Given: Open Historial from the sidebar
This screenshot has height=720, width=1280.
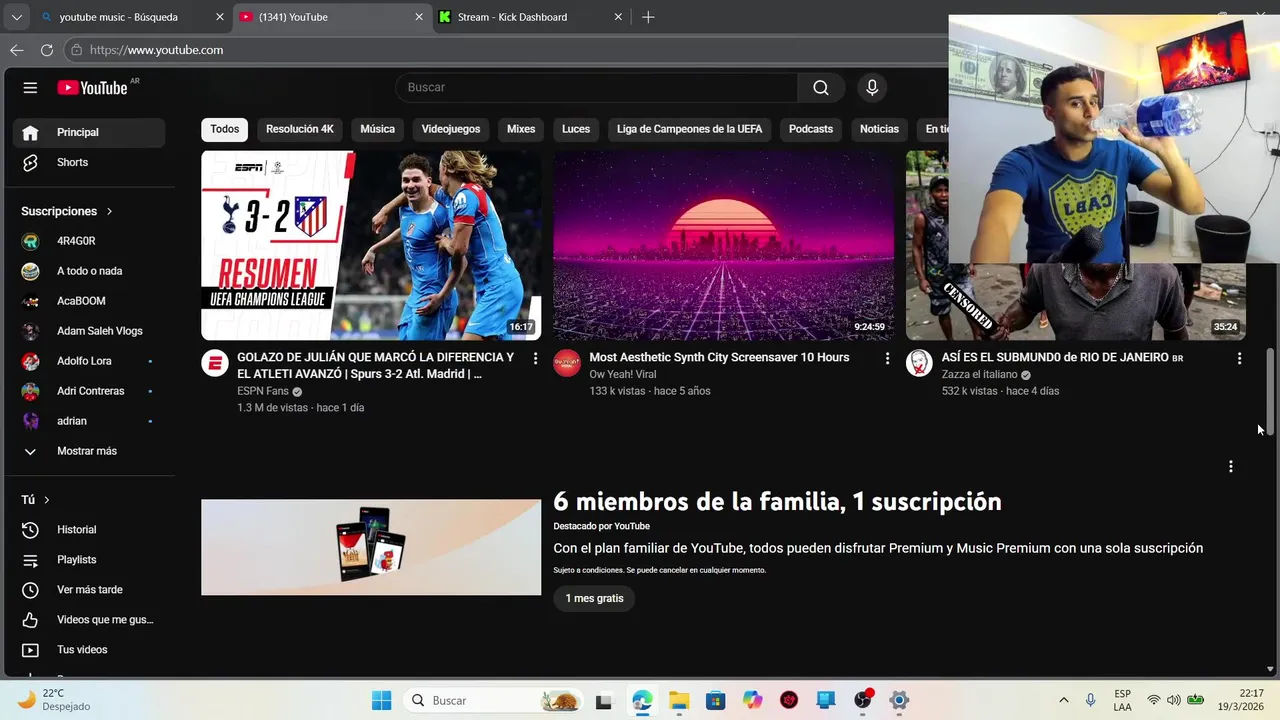Looking at the screenshot, I should 89,530.
